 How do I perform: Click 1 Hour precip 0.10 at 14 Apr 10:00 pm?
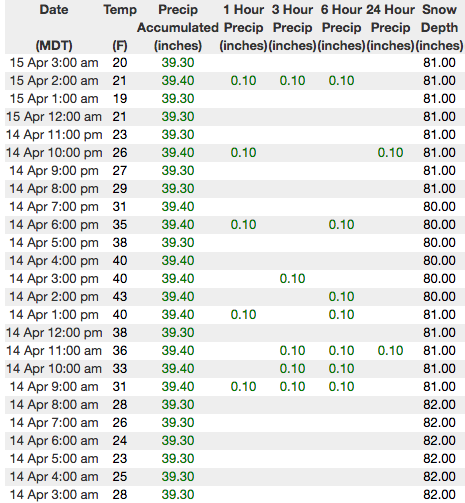(x=243, y=153)
